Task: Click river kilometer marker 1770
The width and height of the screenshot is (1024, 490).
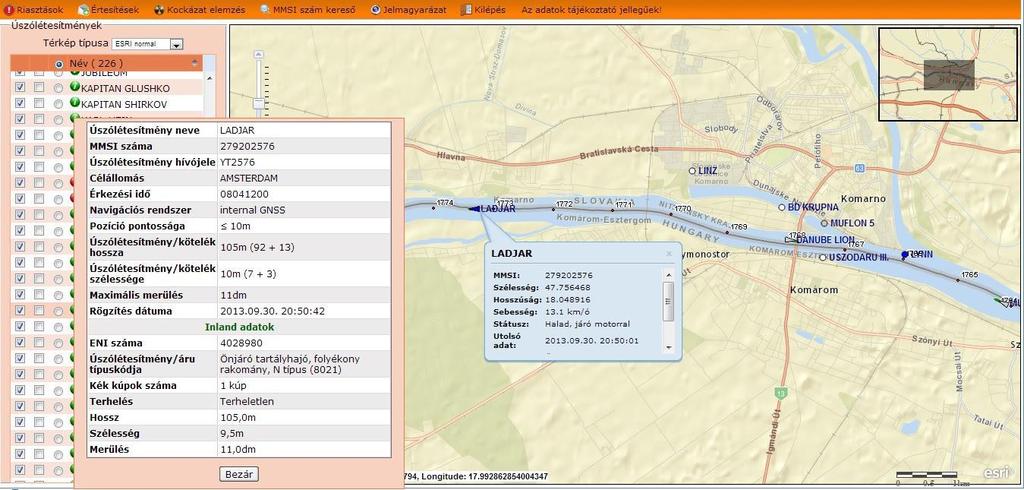Action: point(671,214)
